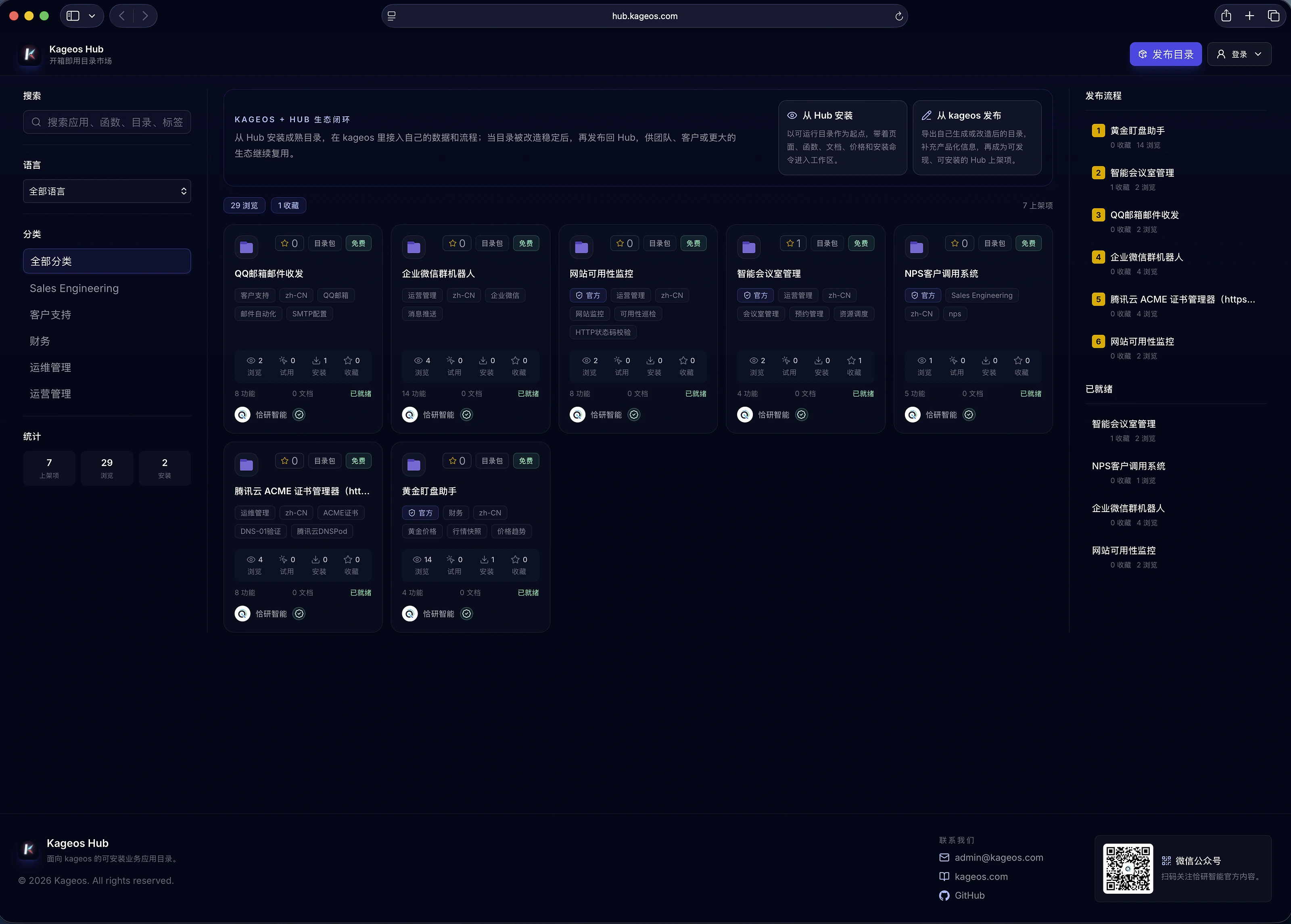Viewport: 1291px width, 924px height.
Task: Toggle favorite star on 黄金盯盘助手 card
Action: 457,461
